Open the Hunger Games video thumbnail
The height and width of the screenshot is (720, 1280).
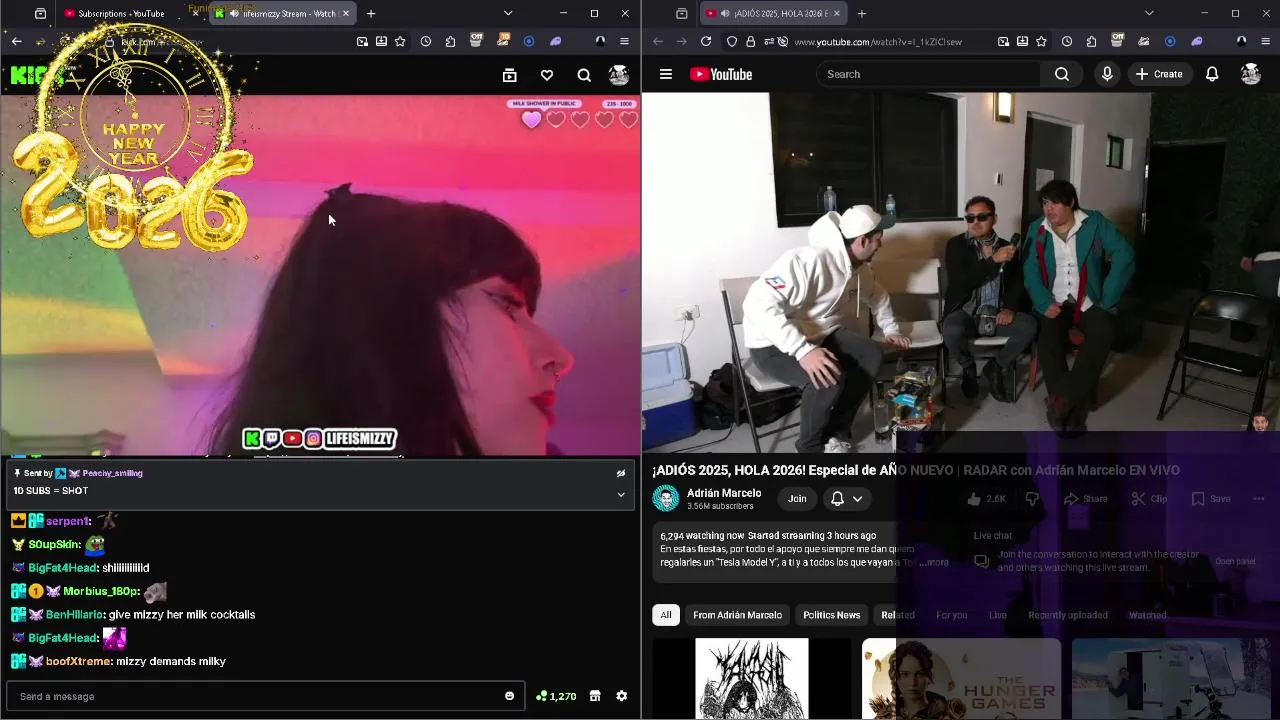tap(961, 679)
